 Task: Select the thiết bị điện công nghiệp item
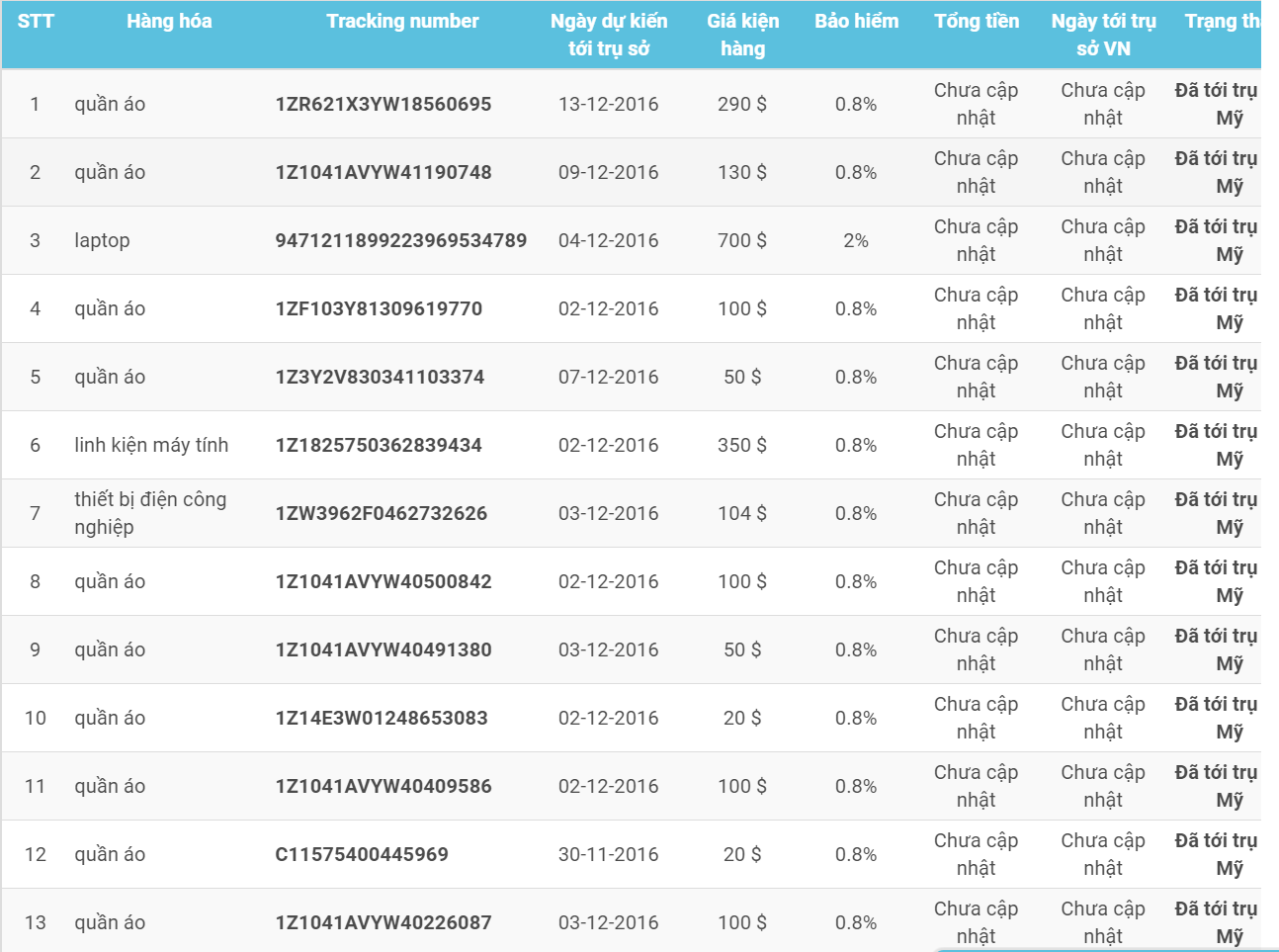point(150,513)
